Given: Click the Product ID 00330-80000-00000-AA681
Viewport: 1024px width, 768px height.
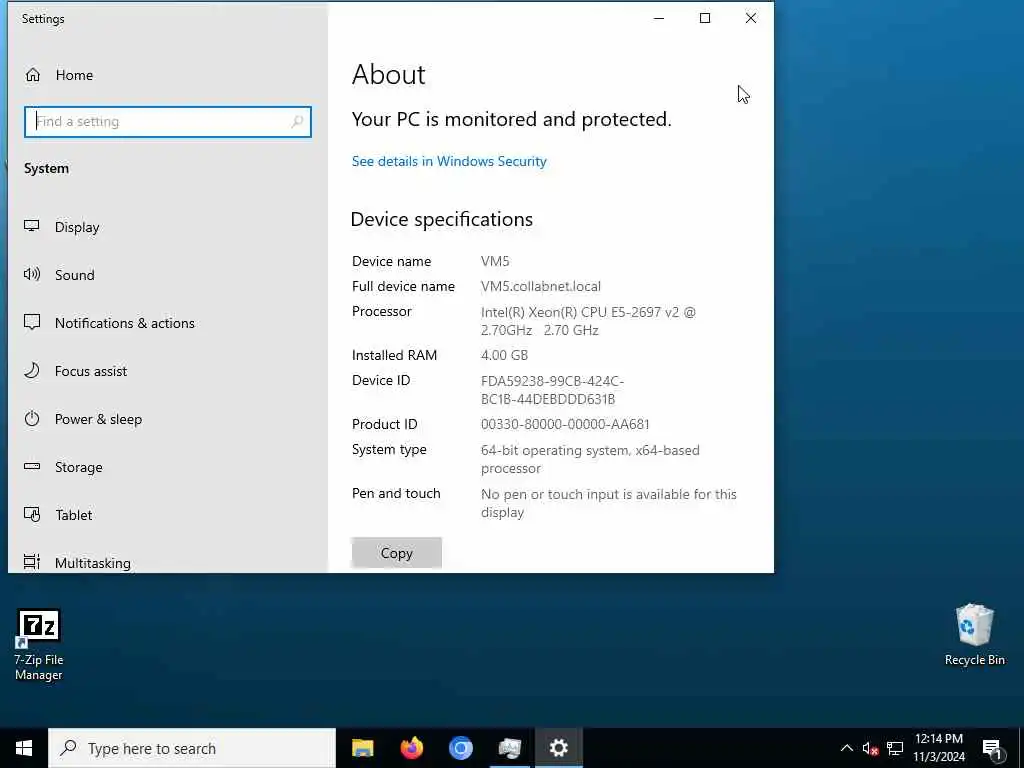Looking at the screenshot, I should 565,424.
